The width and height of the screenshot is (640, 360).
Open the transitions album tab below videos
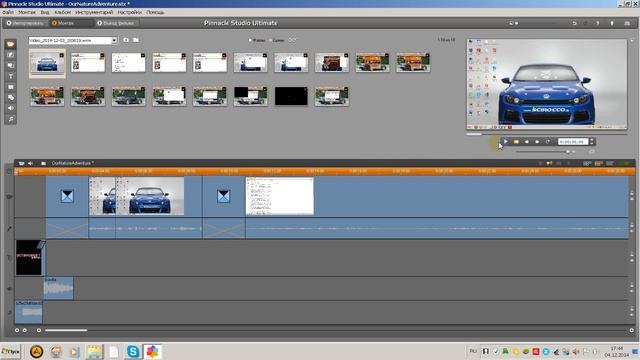(x=10, y=55)
